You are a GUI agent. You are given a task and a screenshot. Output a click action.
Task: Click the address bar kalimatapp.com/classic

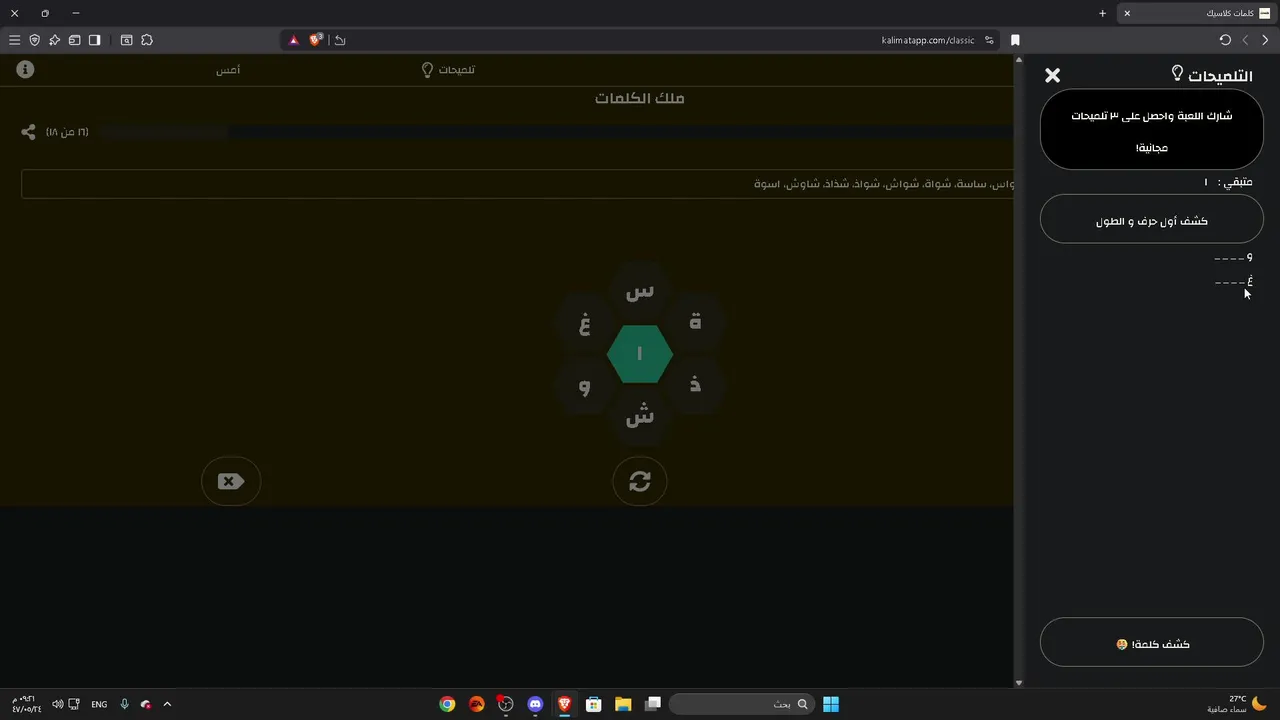(928, 40)
